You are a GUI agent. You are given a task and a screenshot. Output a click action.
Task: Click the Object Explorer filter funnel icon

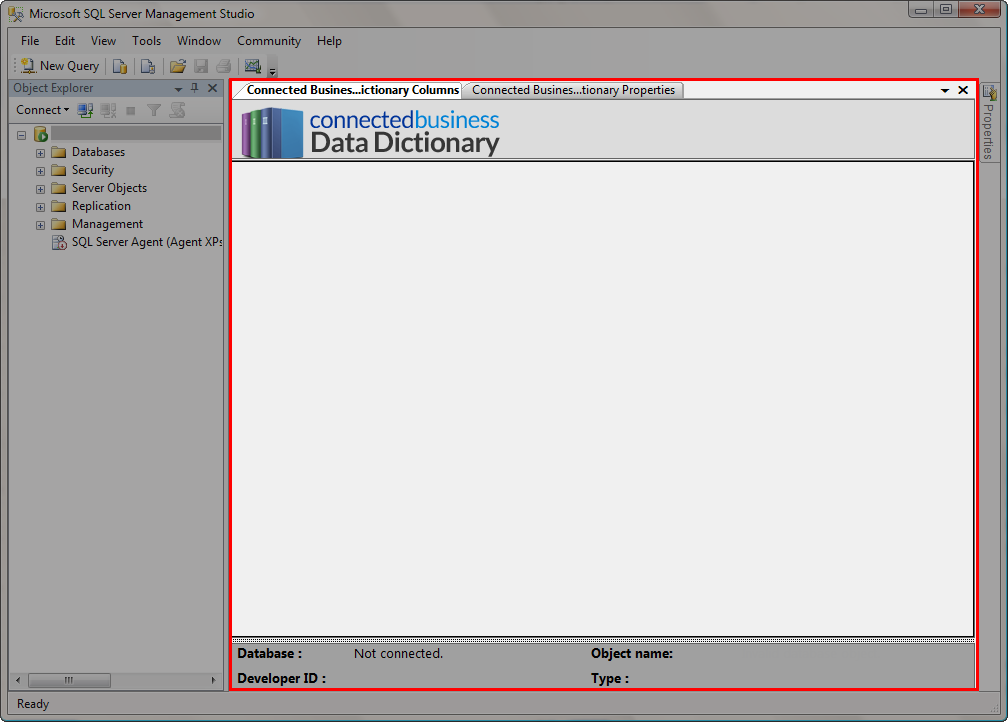[154, 110]
